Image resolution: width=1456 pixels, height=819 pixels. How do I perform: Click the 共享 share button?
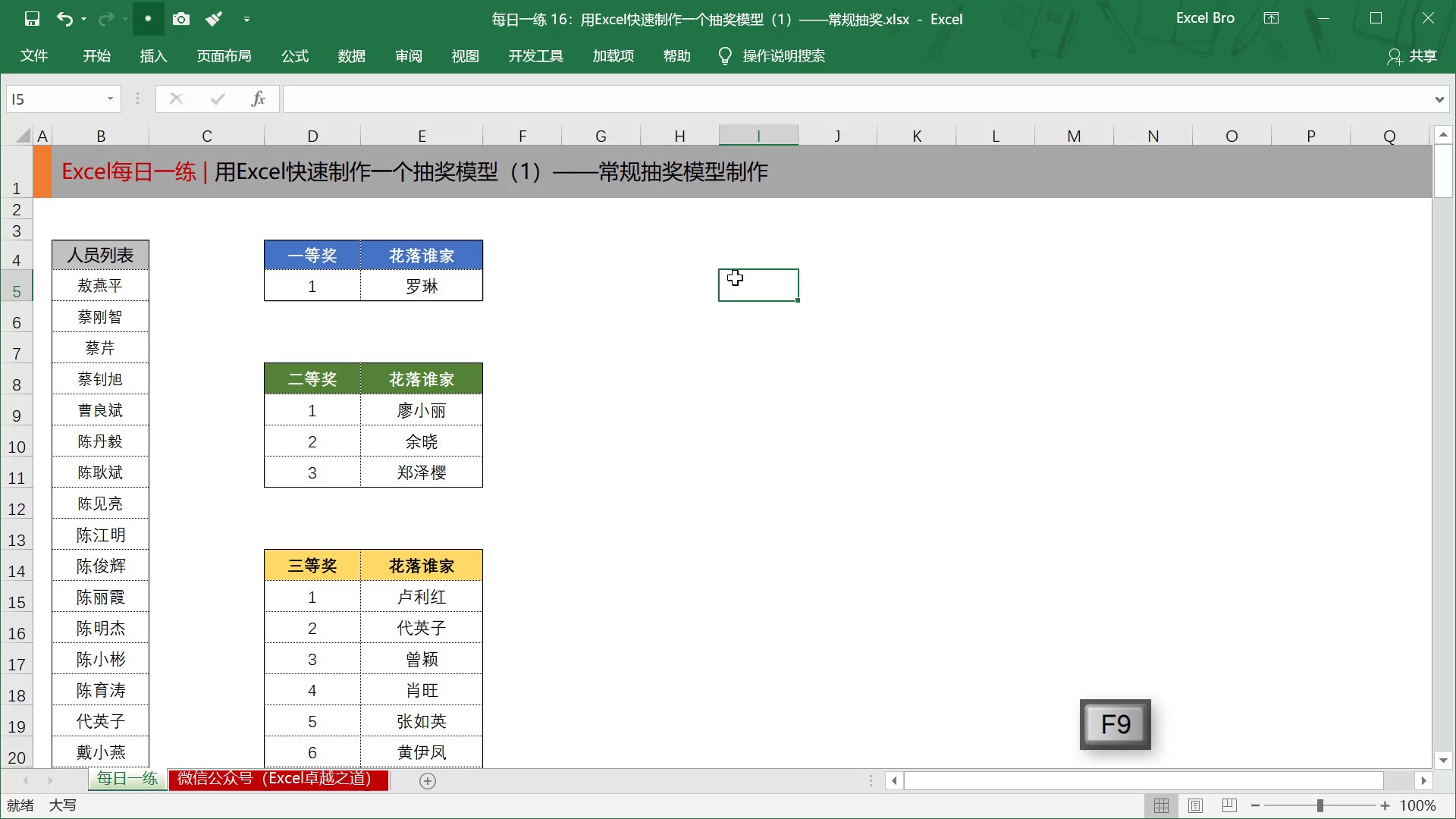[1422, 55]
